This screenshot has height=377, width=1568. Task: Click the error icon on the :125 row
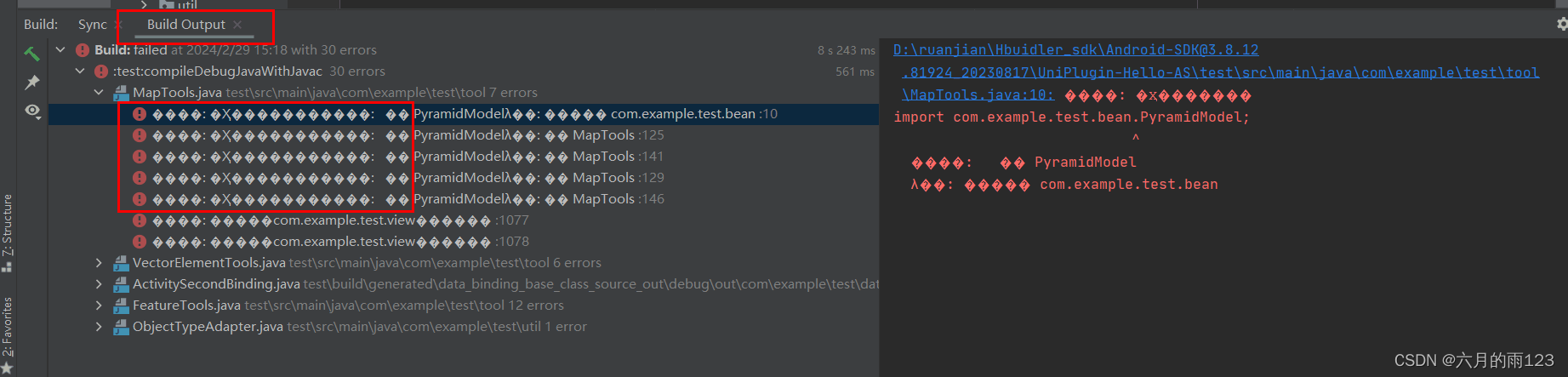click(140, 135)
